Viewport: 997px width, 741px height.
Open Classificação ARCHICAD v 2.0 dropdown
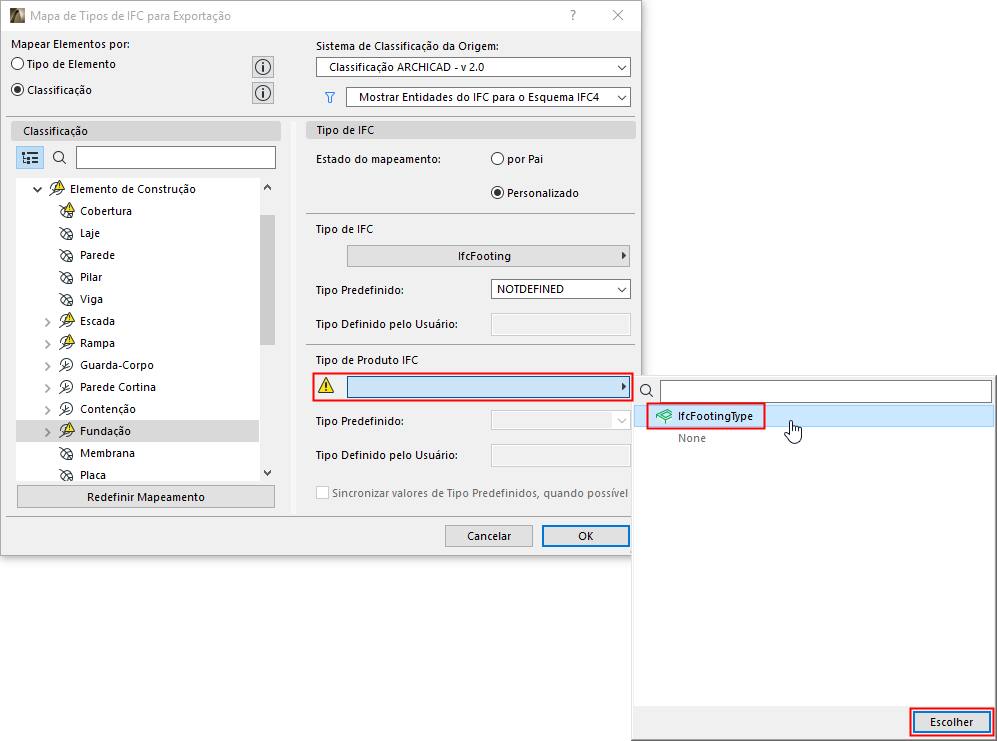click(x=473, y=67)
